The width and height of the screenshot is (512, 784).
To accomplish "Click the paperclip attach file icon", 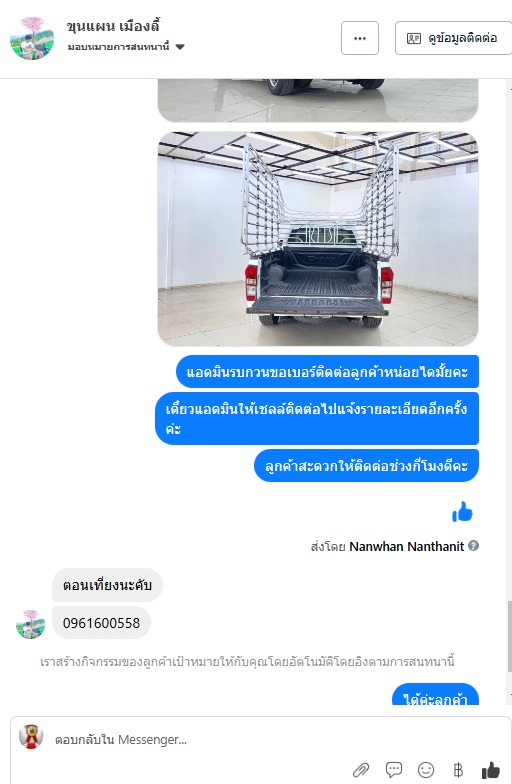I will click(x=361, y=770).
